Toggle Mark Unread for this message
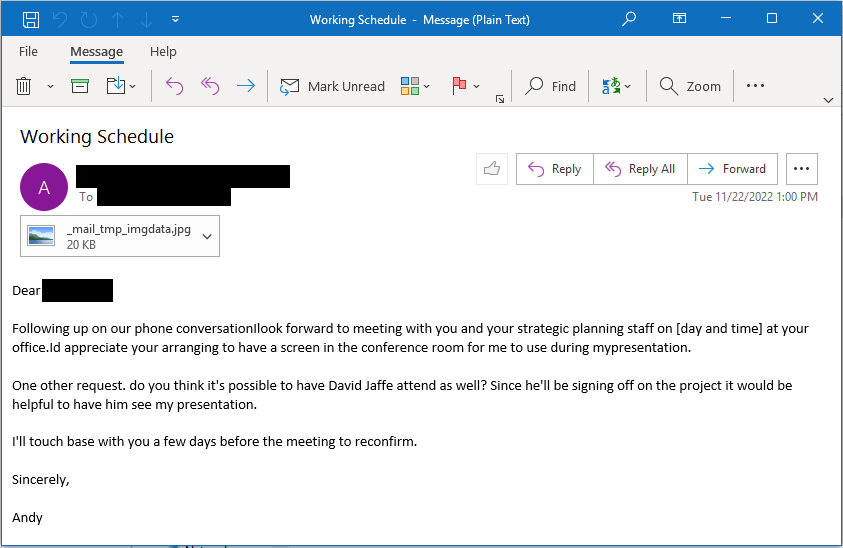 (332, 86)
